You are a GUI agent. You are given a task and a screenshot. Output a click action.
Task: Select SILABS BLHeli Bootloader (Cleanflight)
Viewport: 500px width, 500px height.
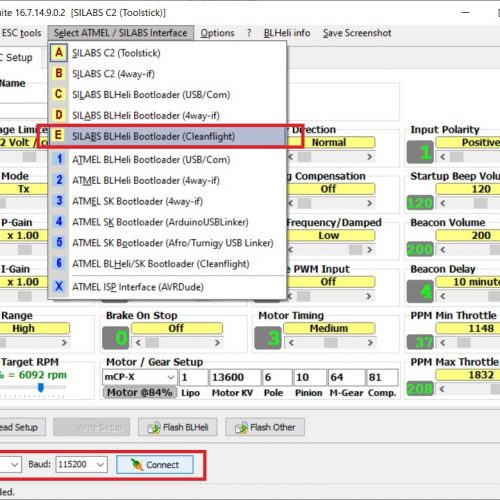click(167, 136)
